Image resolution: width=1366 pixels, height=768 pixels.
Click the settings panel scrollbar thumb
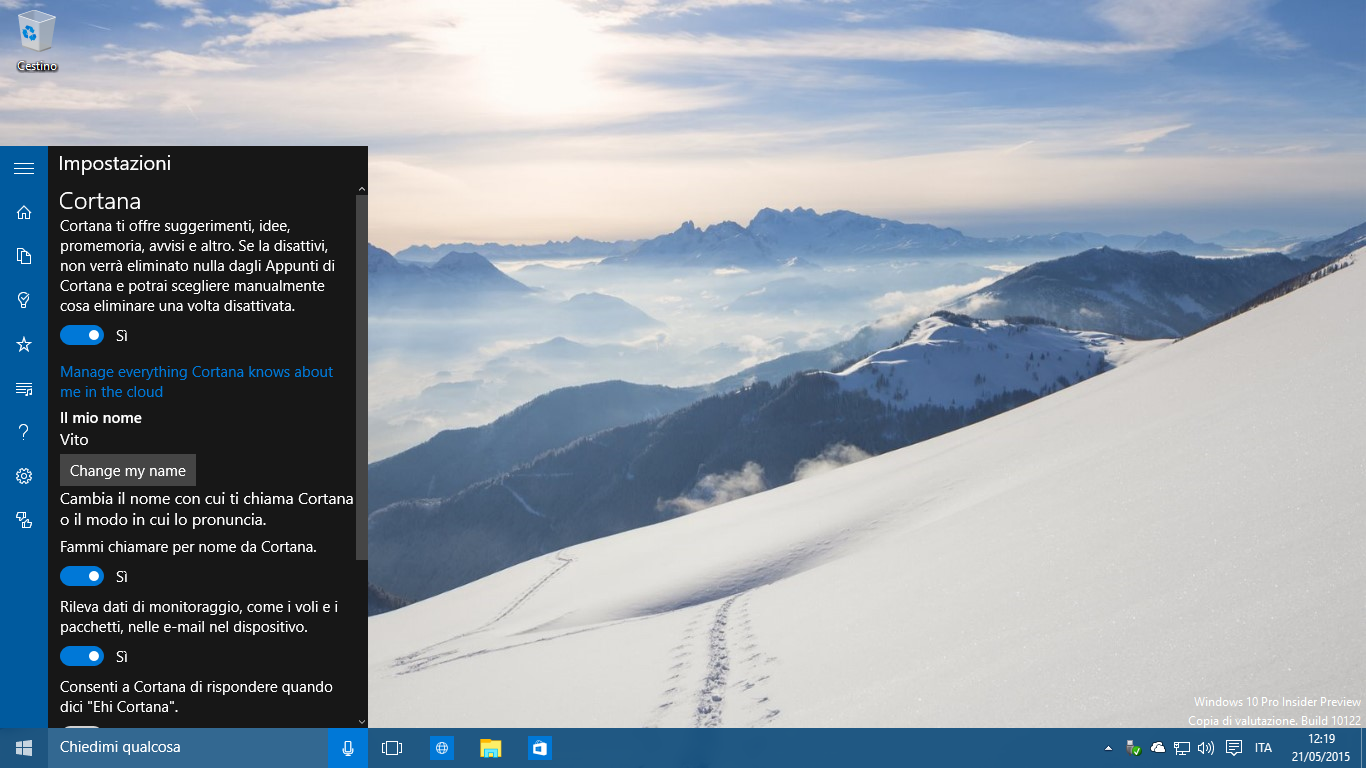[x=362, y=377]
